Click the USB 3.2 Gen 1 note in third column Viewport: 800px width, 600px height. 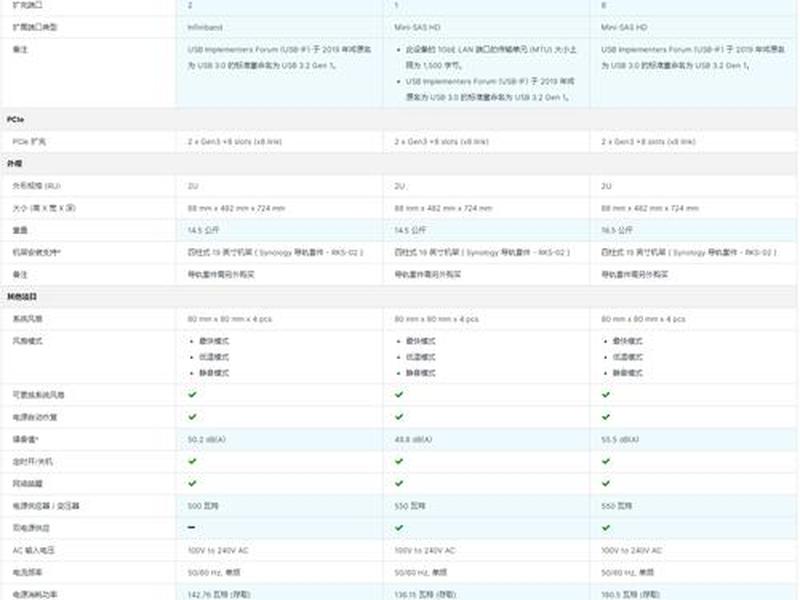pos(693,57)
